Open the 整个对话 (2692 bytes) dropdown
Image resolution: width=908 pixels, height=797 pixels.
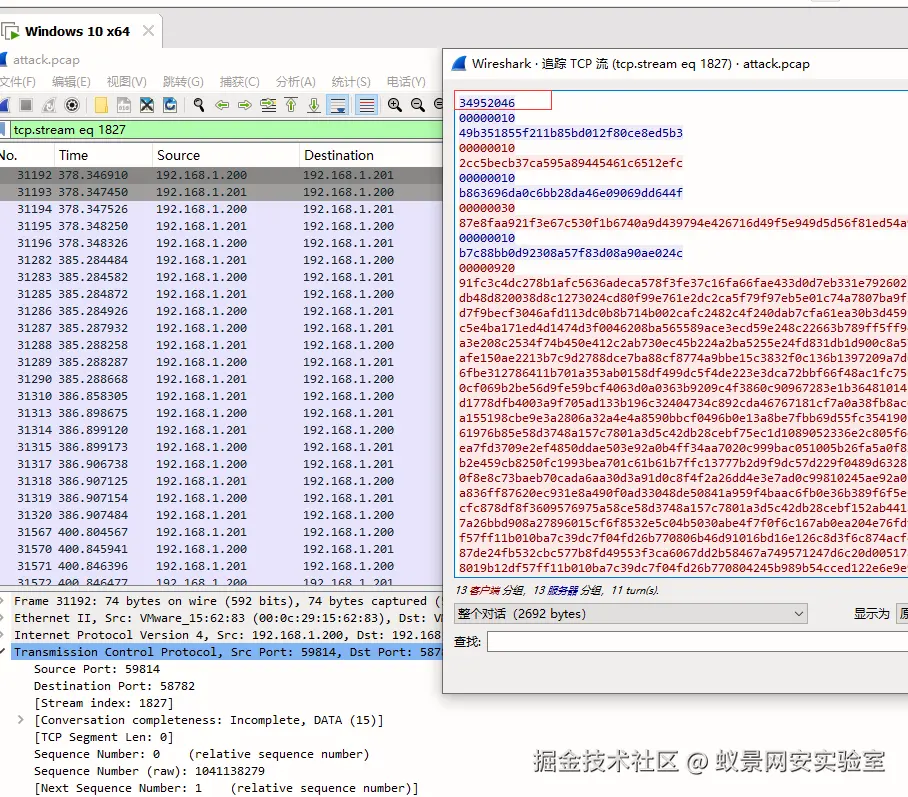pos(631,613)
